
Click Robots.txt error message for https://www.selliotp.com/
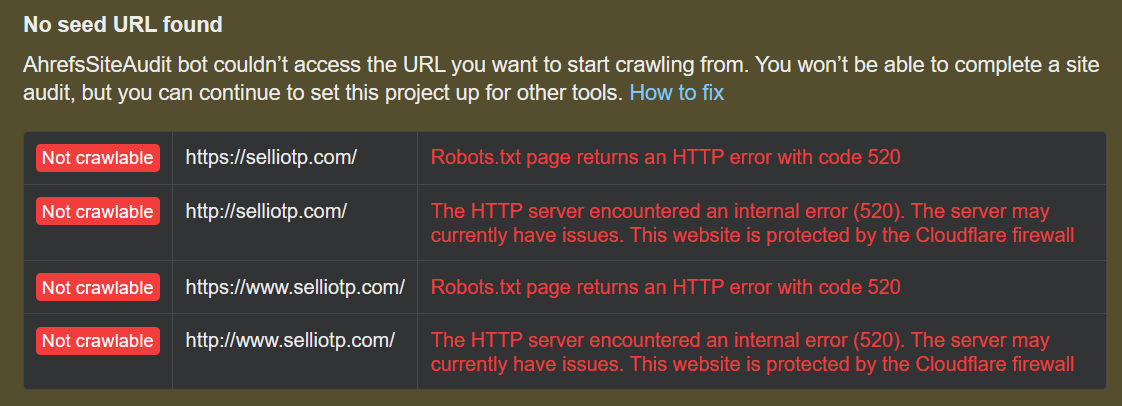tap(665, 288)
